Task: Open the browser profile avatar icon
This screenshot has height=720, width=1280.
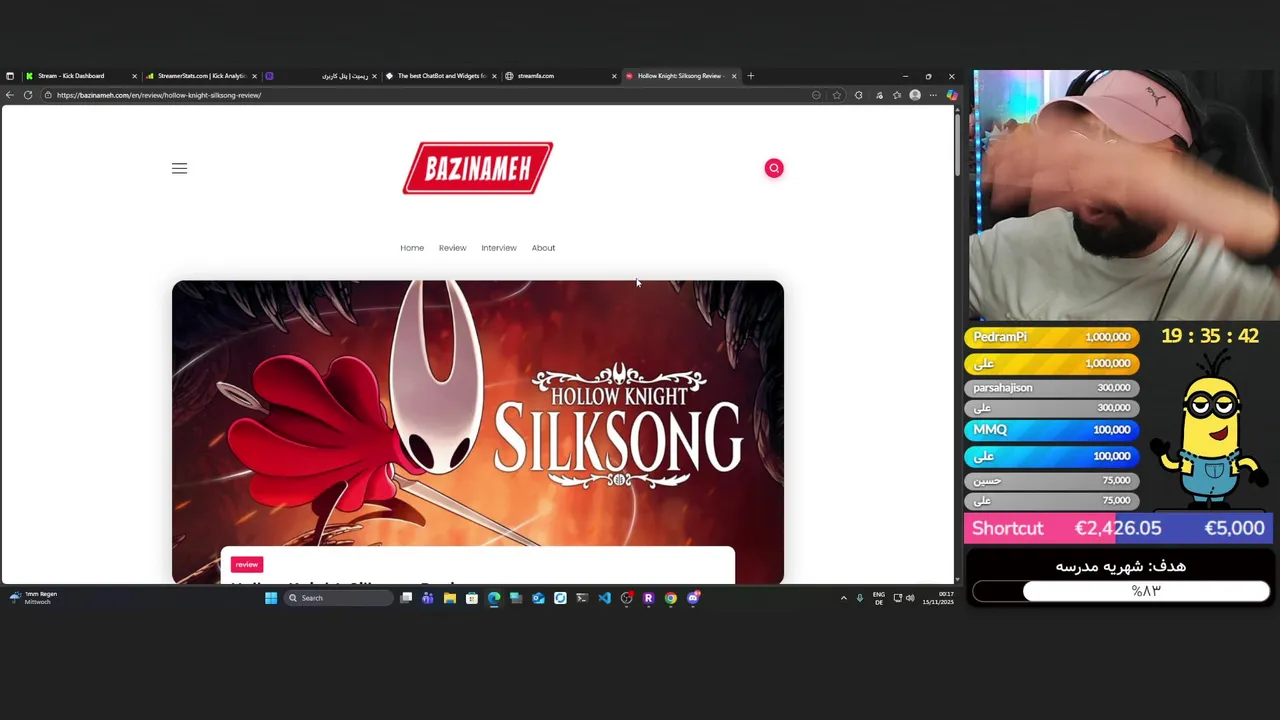Action: coord(914,95)
